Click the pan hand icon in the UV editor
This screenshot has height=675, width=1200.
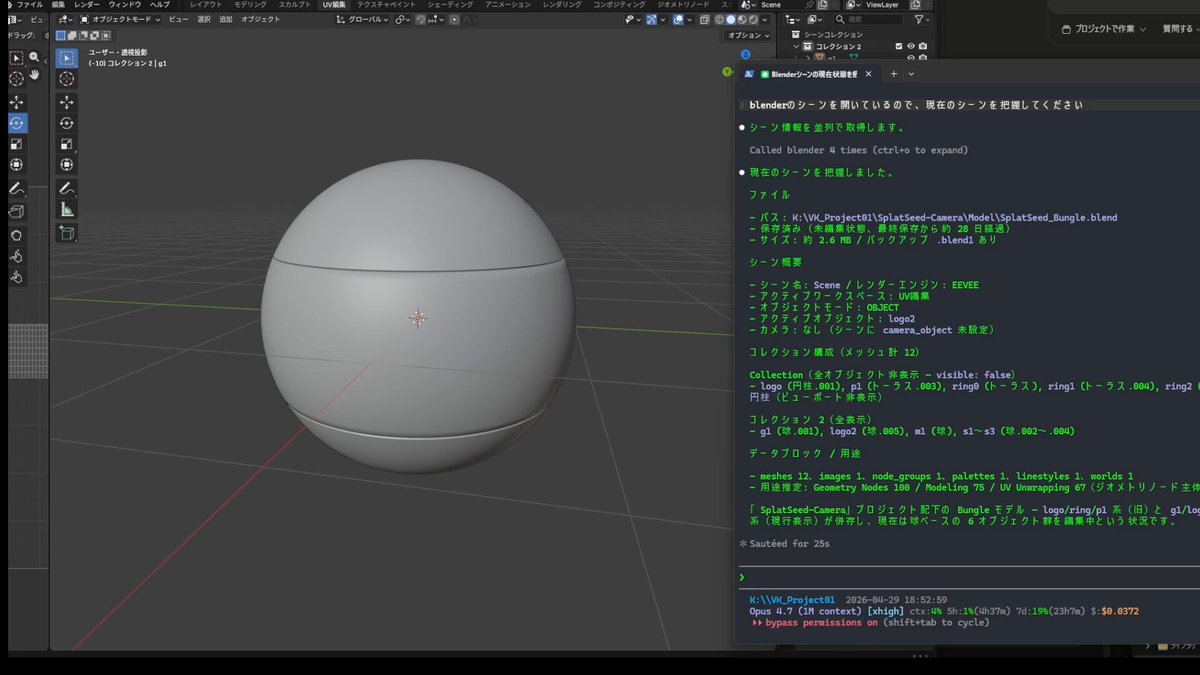[34, 74]
